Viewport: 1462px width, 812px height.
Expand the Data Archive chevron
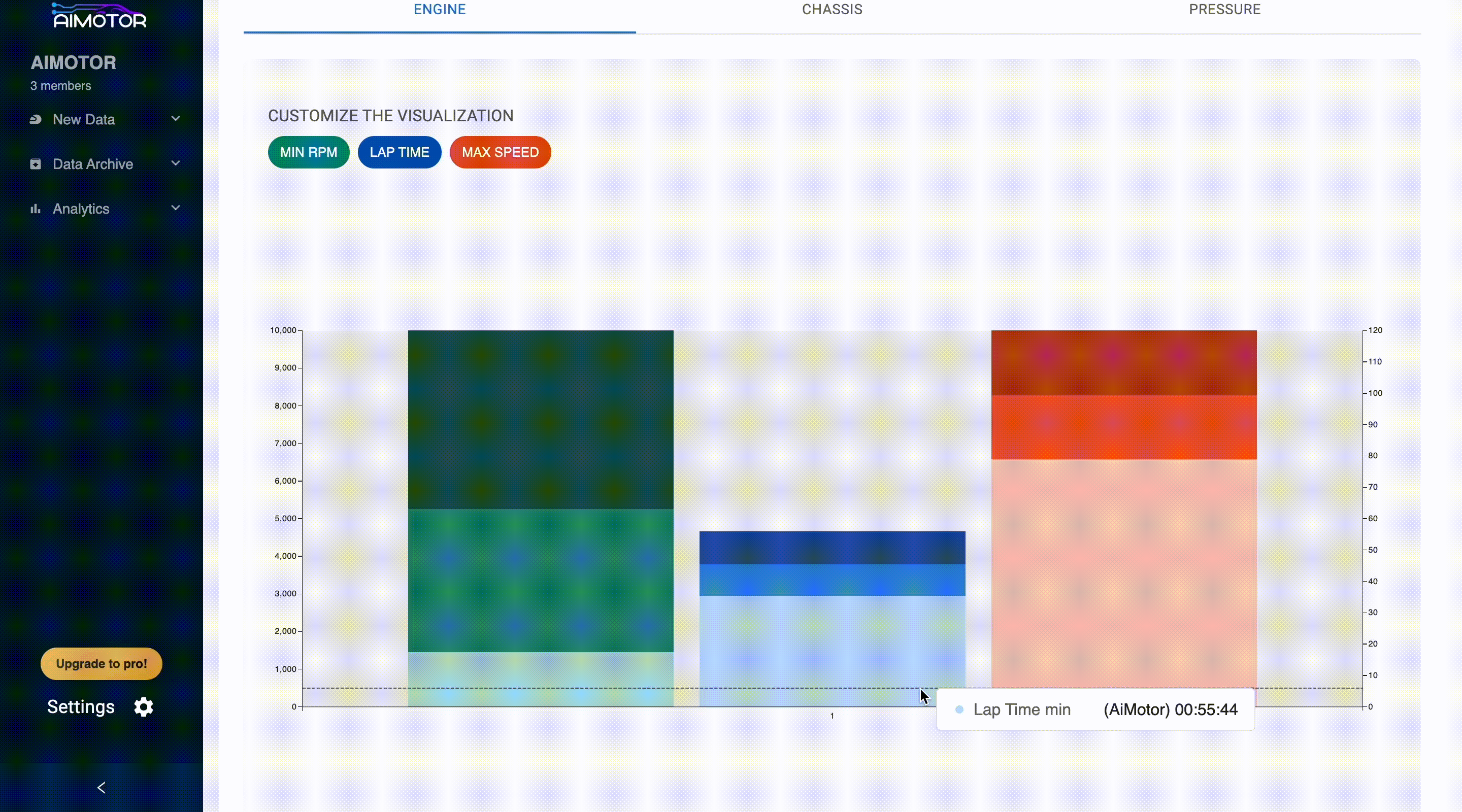pos(175,163)
